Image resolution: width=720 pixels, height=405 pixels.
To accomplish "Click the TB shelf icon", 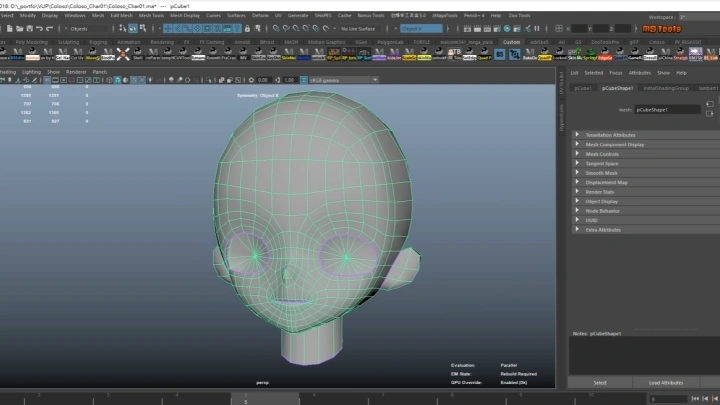I will click(454, 53).
